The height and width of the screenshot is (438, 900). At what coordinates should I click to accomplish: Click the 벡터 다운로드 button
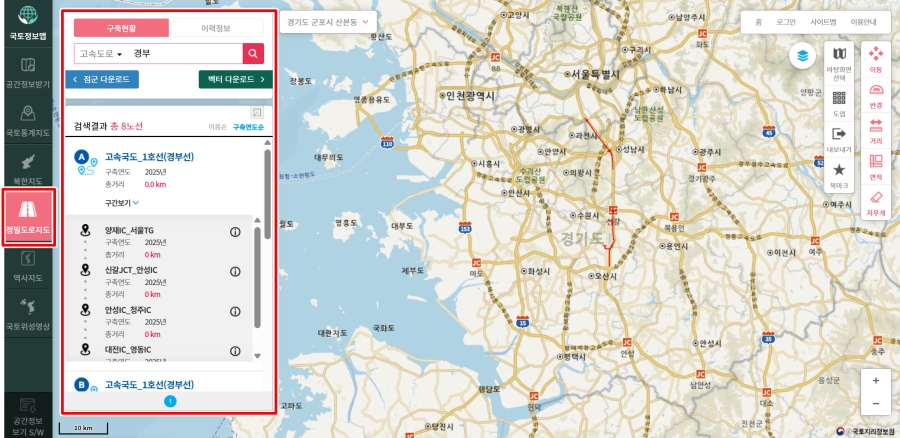click(235, 79)
